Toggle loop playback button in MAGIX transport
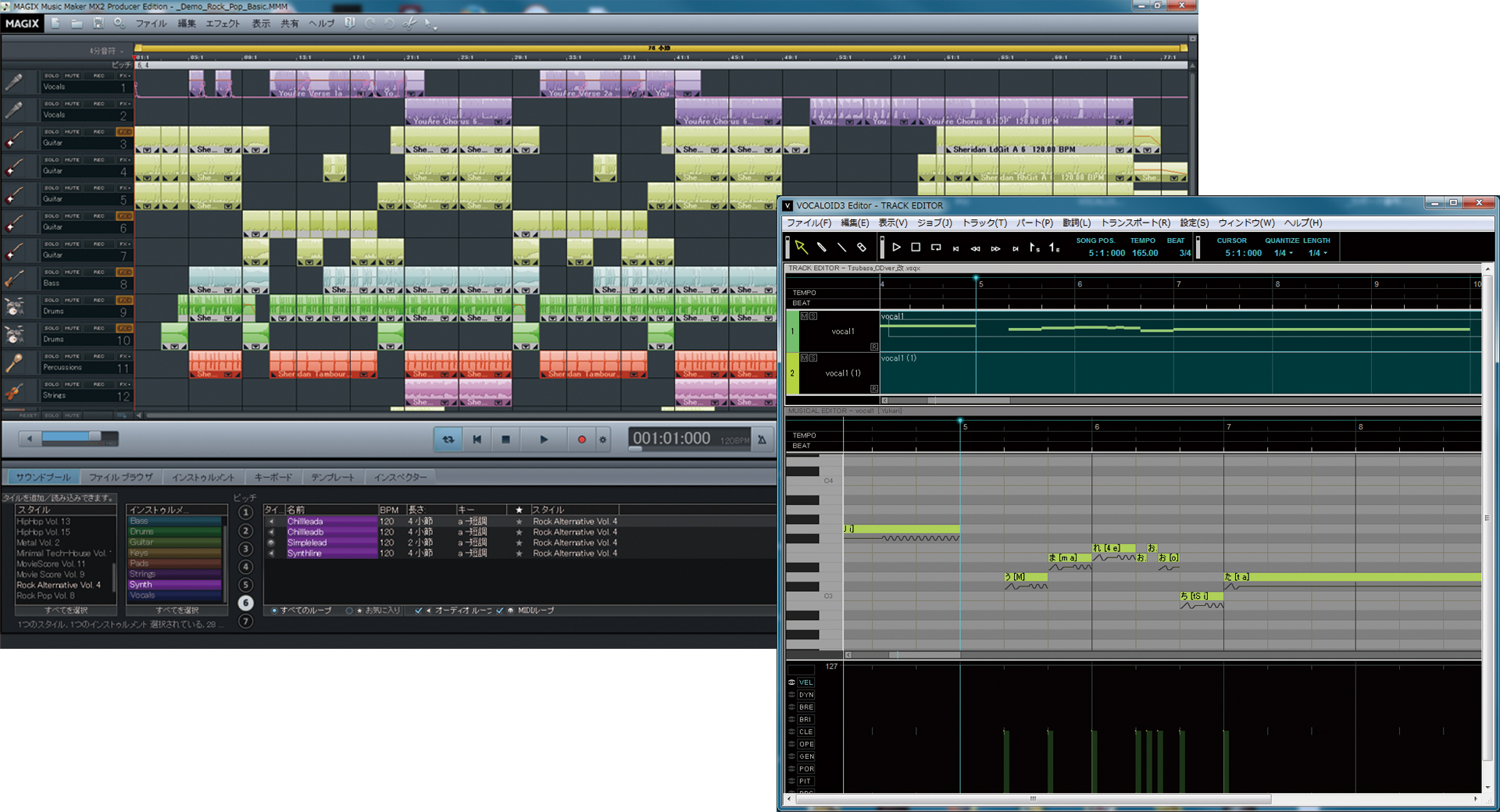The image size is (1500, 812). [448, 440]
